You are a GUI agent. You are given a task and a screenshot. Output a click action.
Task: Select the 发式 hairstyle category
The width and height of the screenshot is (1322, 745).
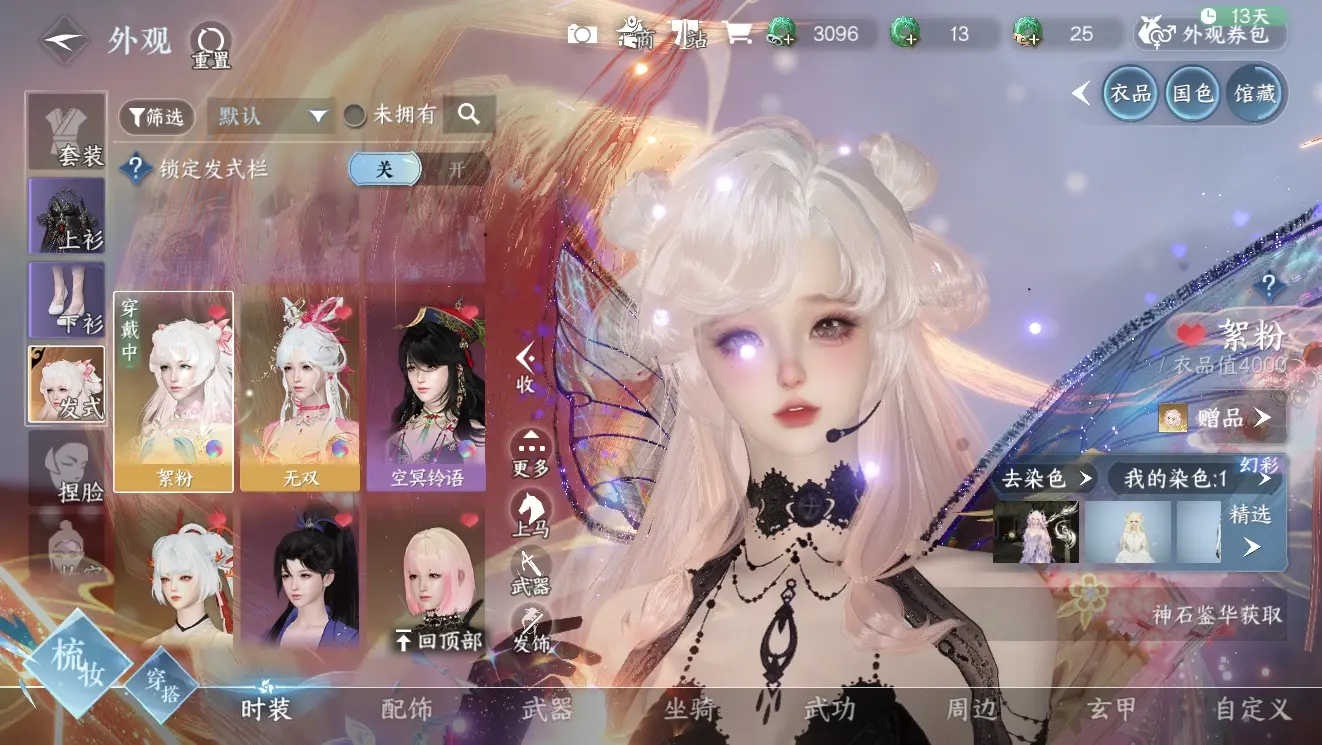pyautogui.click(x=67, y=384)
